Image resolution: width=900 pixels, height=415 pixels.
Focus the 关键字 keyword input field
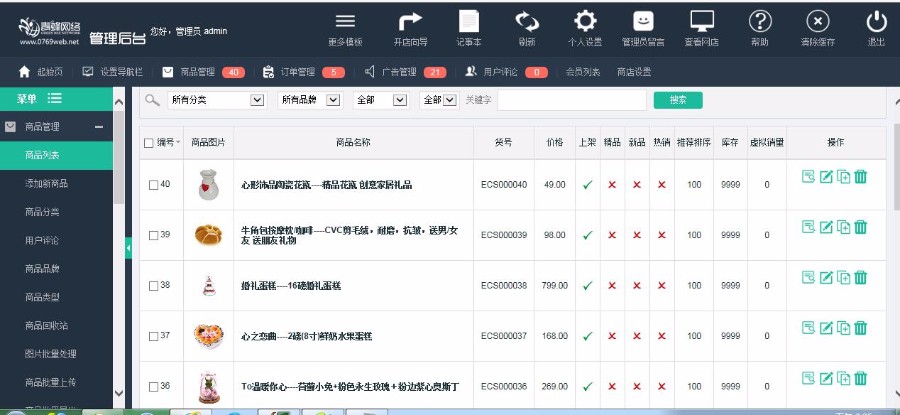tap(572, 100)
